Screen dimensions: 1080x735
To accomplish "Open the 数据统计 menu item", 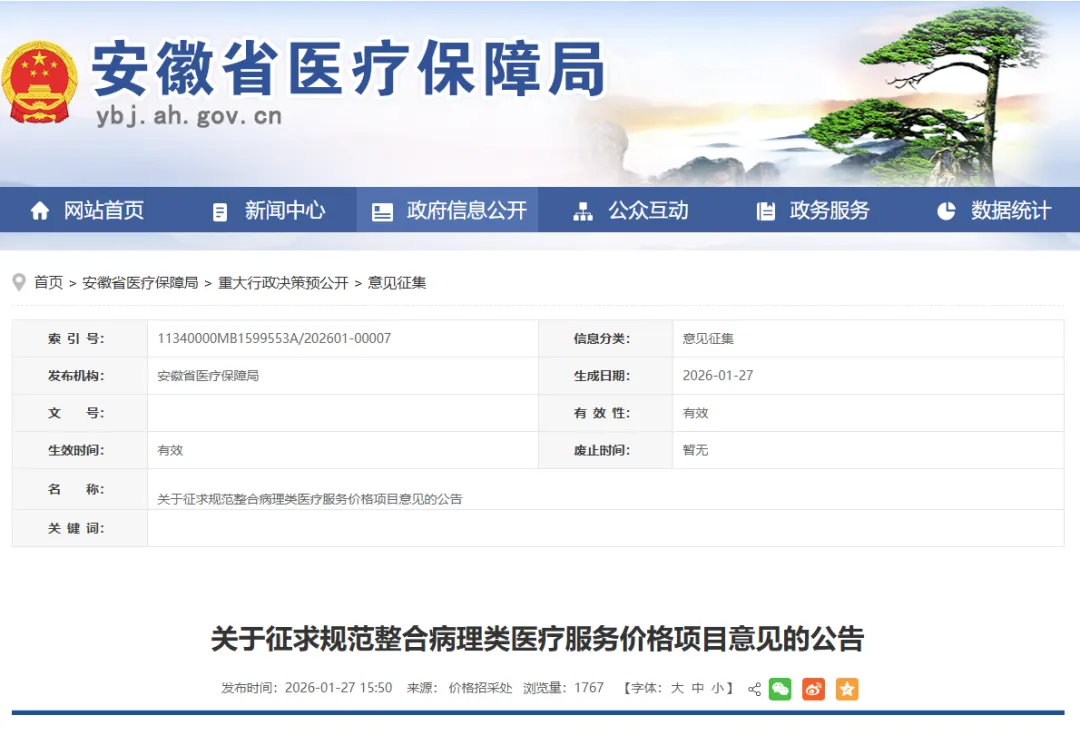I will point(1011,210).
